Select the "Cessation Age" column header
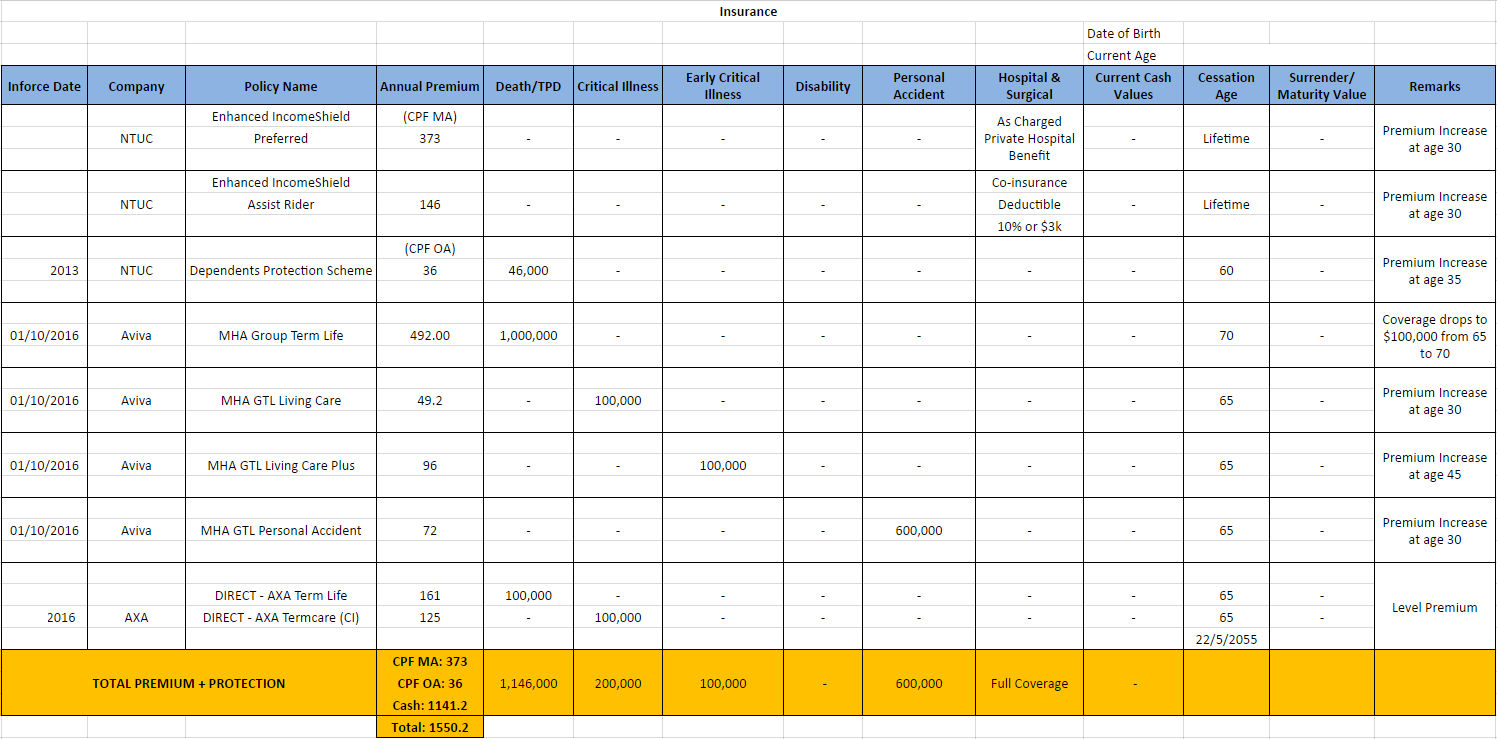The height and width of the screenshot is (739, 1497). (x=1226, y=86)
